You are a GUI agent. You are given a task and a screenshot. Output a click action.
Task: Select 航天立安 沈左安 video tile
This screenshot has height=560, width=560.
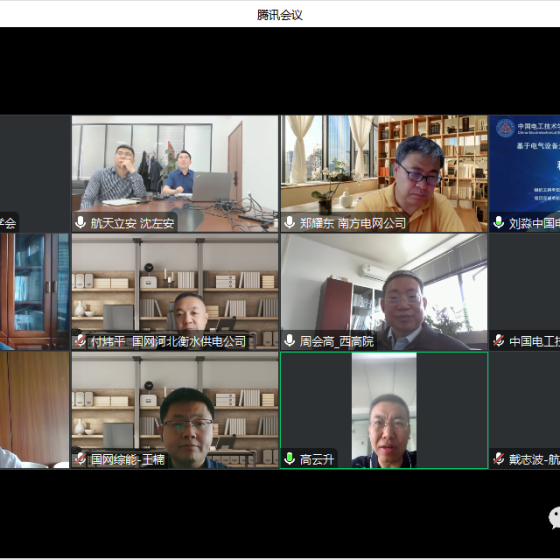point(175,174)
